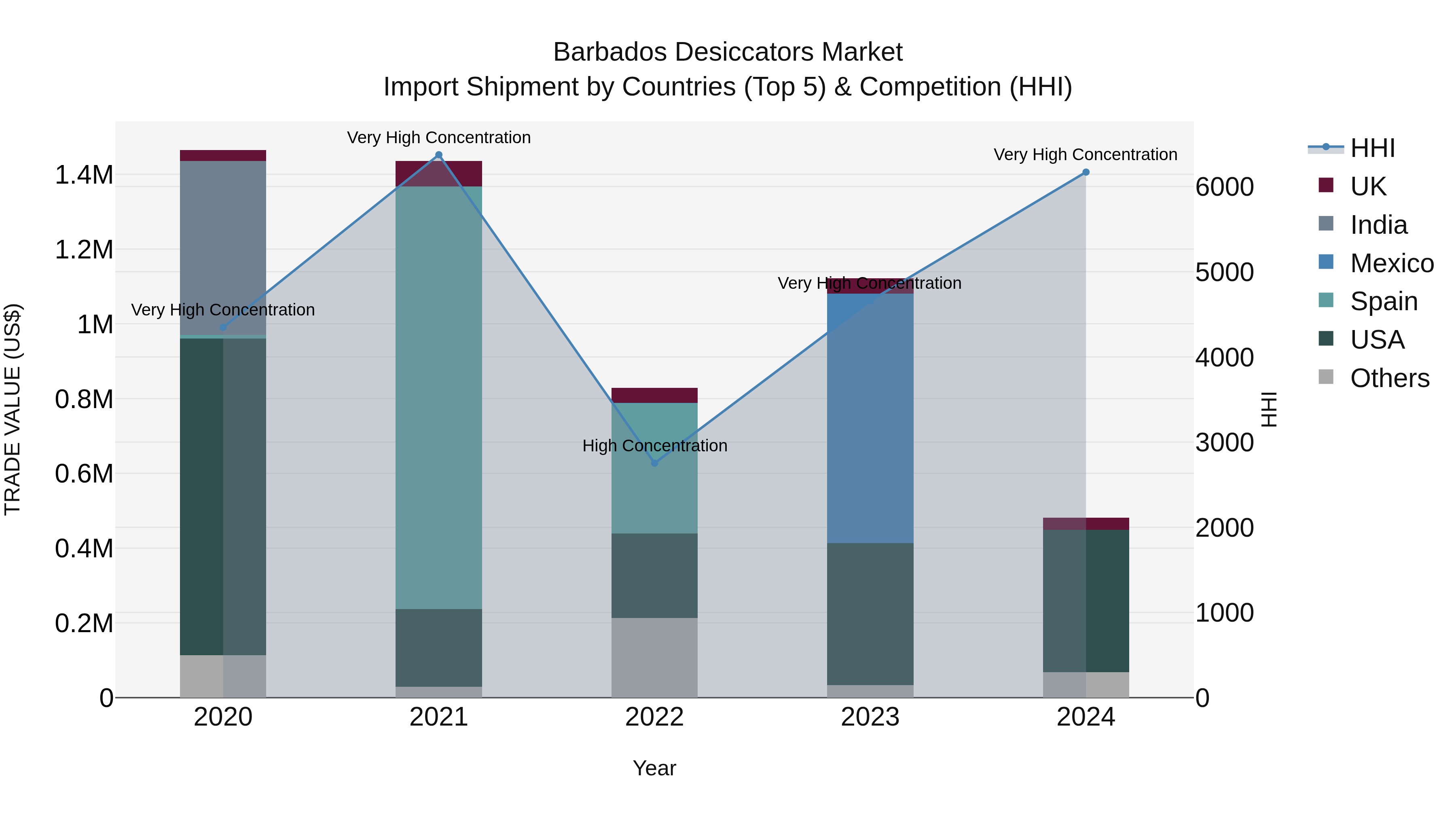
Task: Click the UK bar segment in 2024
Action: 1086,523
